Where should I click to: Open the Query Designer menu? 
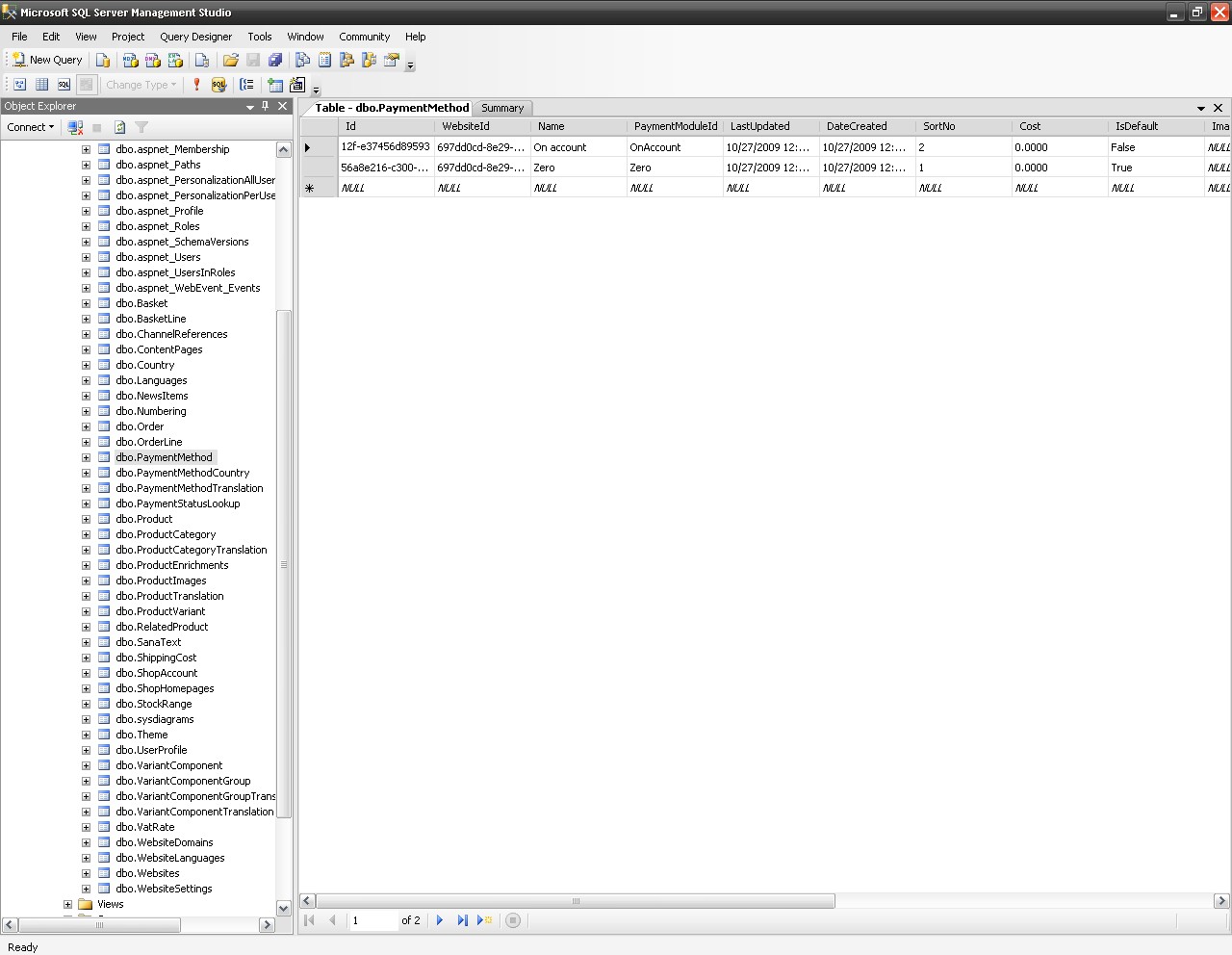pos(195,37)
